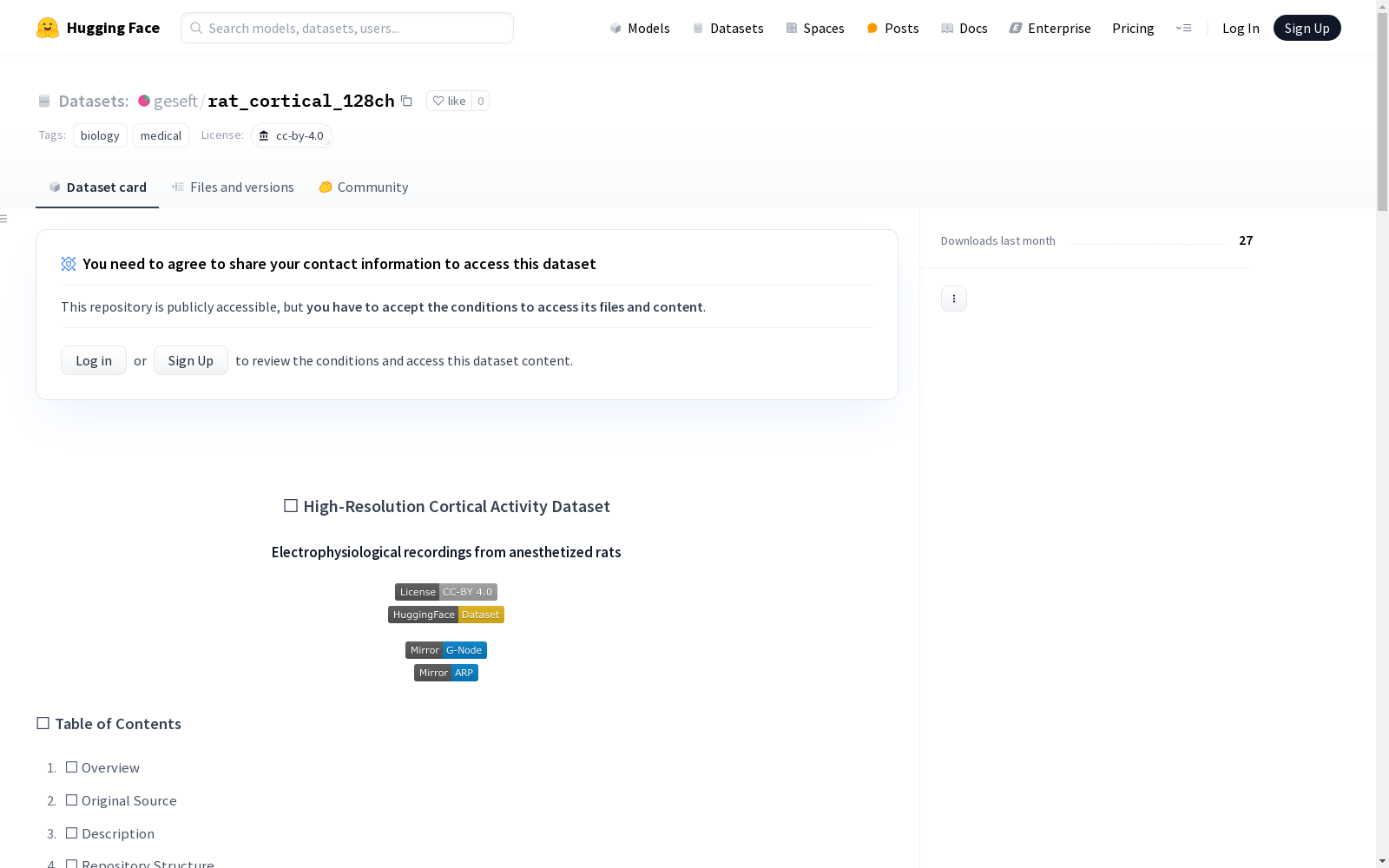Viewport: 1389px width, 868px height.
Task: View the like count of 0
Action: click(481, 101)
